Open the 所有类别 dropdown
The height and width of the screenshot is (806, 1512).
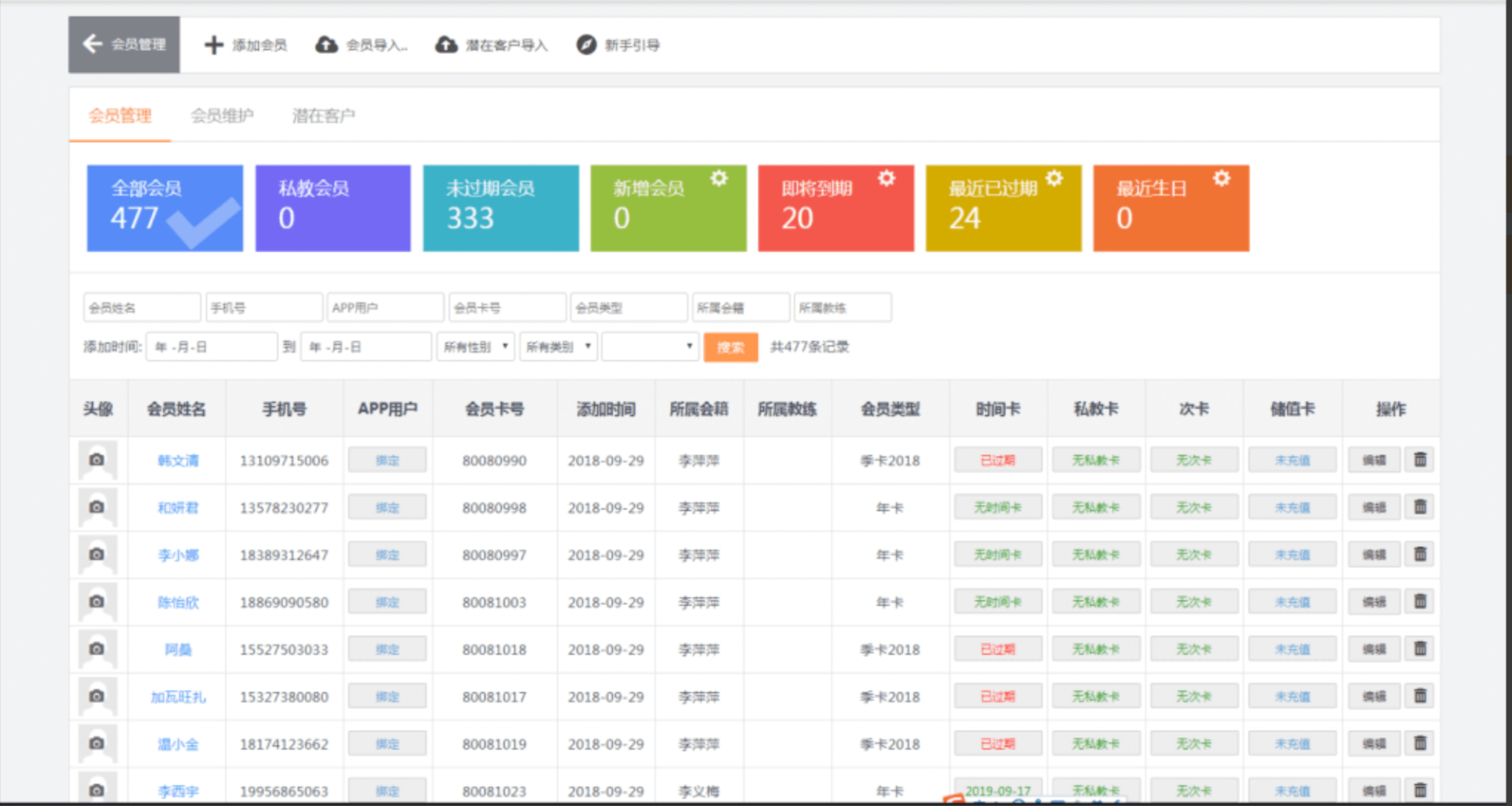[558, 347]
